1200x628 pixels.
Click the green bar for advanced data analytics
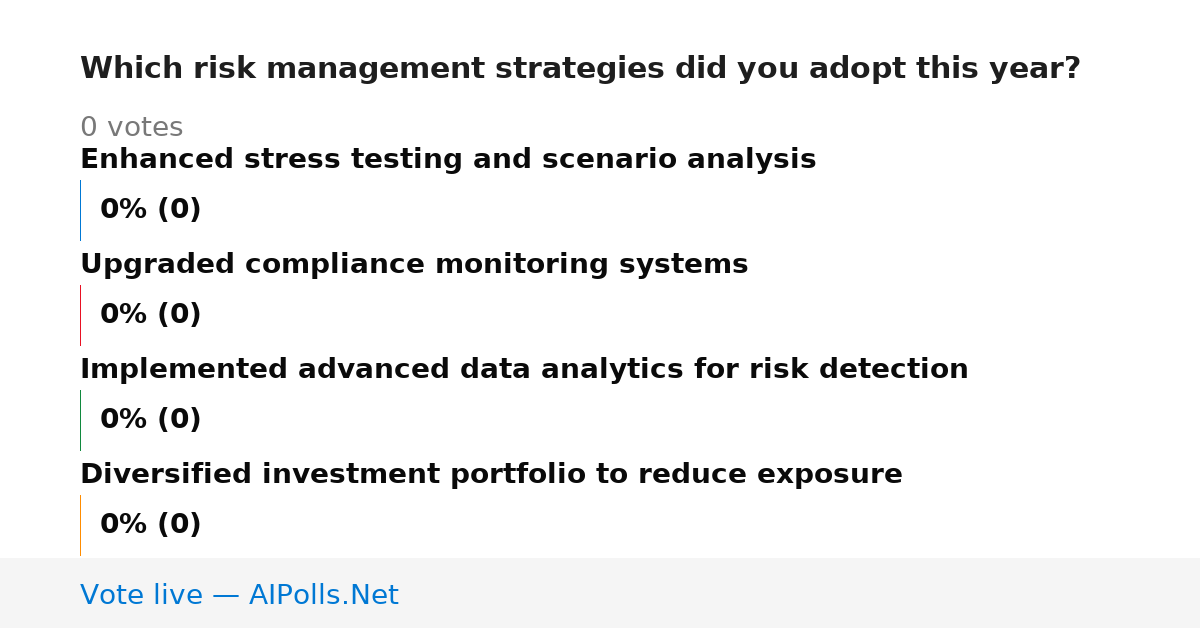(x=80, y=420)
